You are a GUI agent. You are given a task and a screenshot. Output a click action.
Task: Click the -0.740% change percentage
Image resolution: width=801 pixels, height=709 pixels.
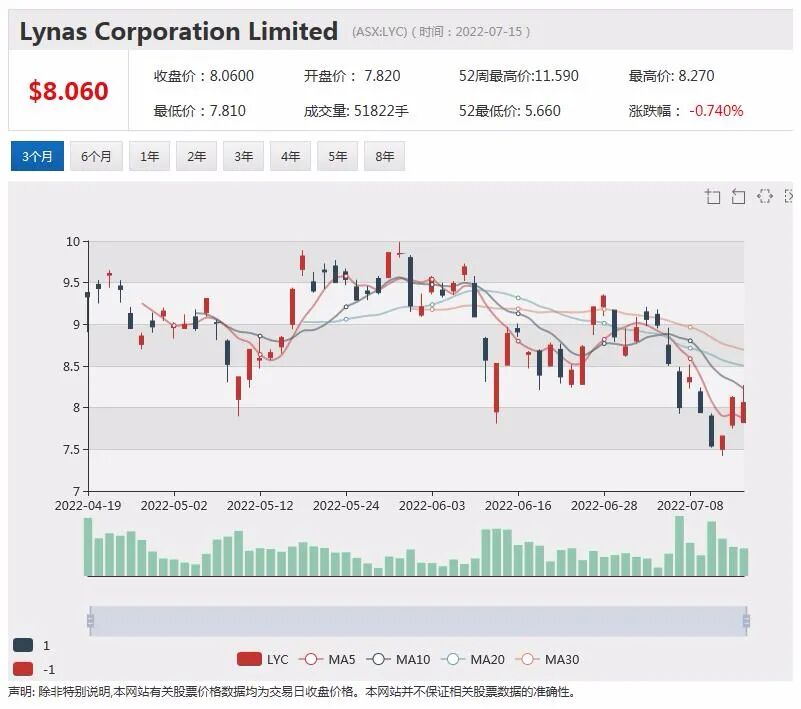tap(716, 111)
